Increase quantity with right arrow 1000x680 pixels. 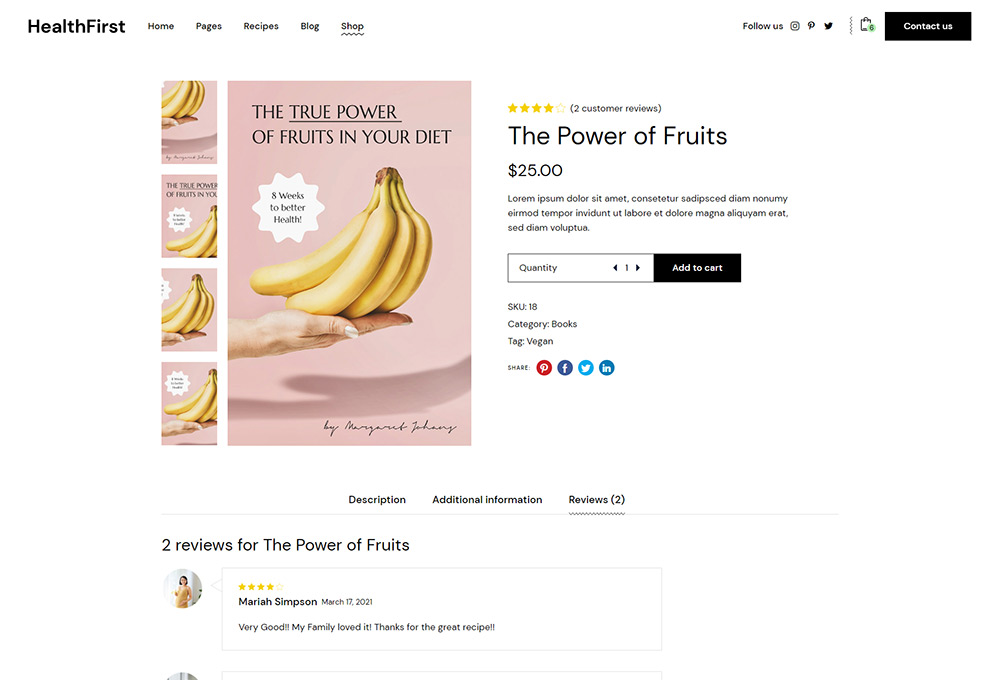pyautogui.click(x=638, y=268)
